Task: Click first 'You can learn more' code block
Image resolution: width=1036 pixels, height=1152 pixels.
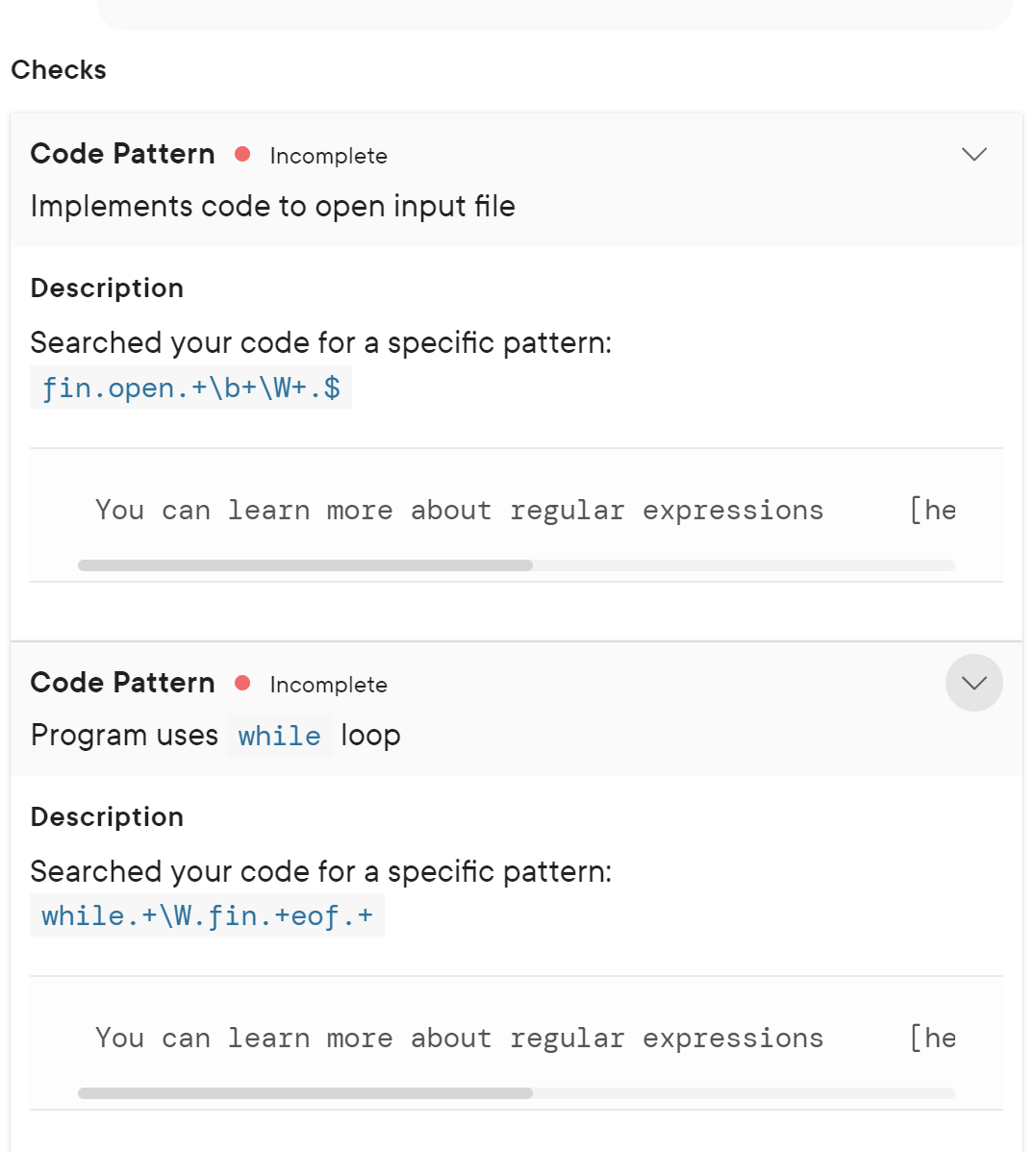Action: pos(517,515)
